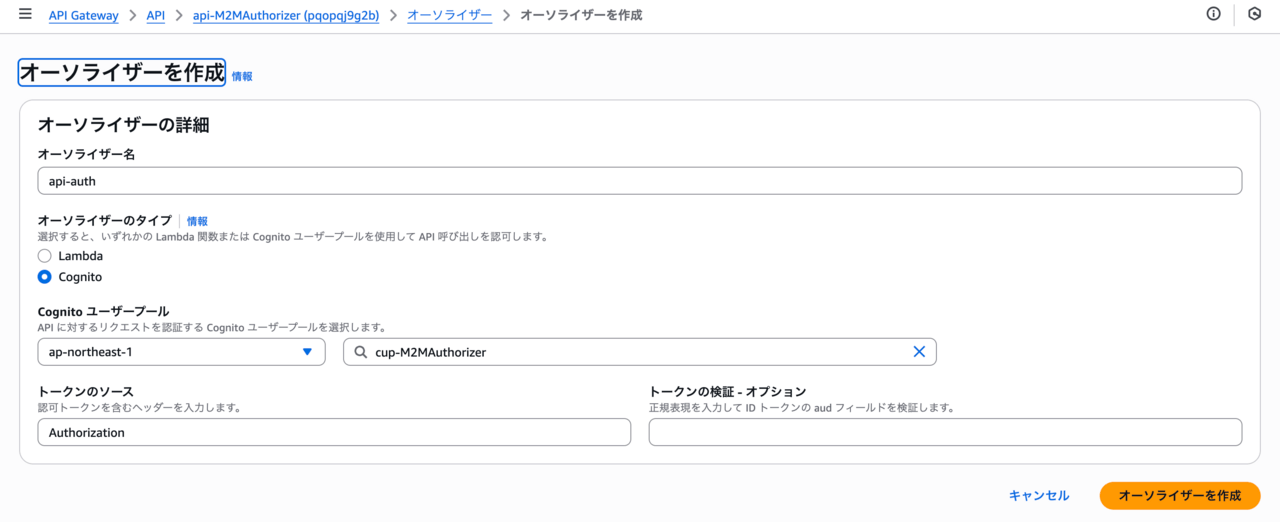This screenshot has width=1280, height=522.
Task: Click the info circle icon at top right
Action: tap(1214, 15)
